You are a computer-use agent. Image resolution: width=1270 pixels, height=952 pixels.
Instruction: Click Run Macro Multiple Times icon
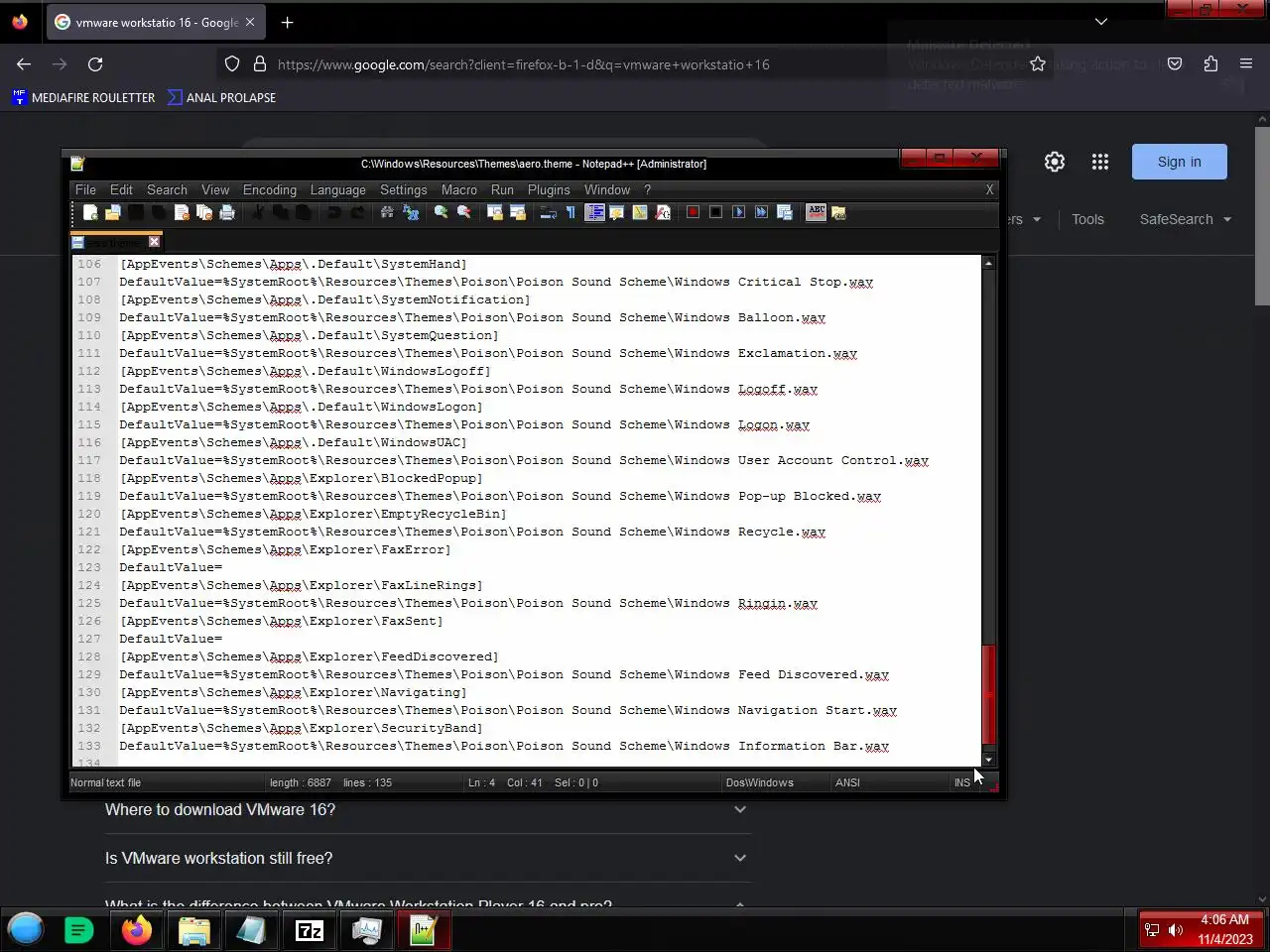(761, 212)
